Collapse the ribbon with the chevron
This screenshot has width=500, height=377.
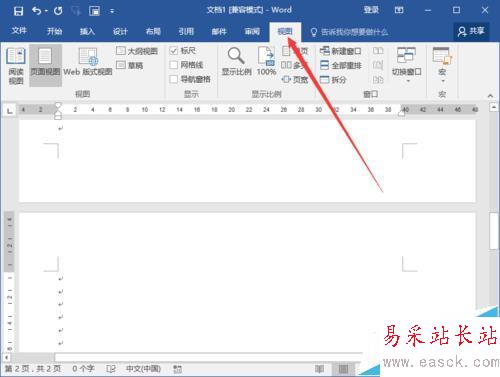click(490, 96)
